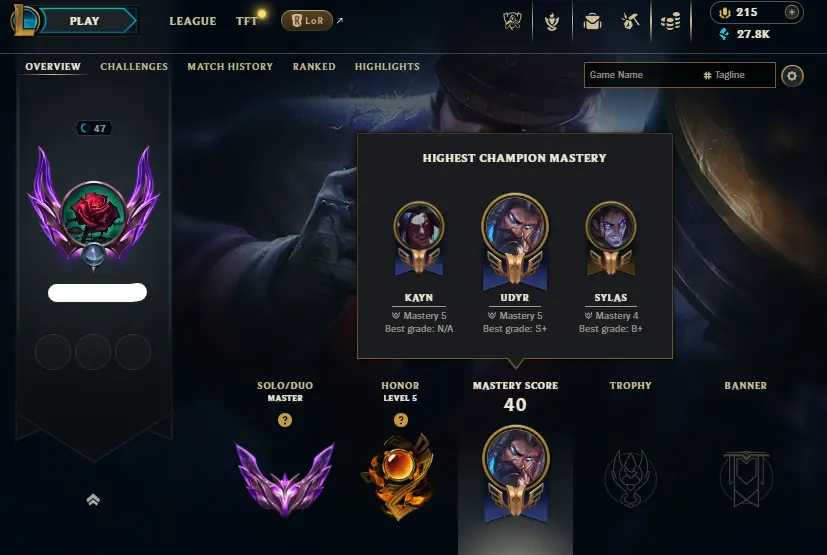
Task: Open the Collection icon in top bar
Action: pos(552,22)
